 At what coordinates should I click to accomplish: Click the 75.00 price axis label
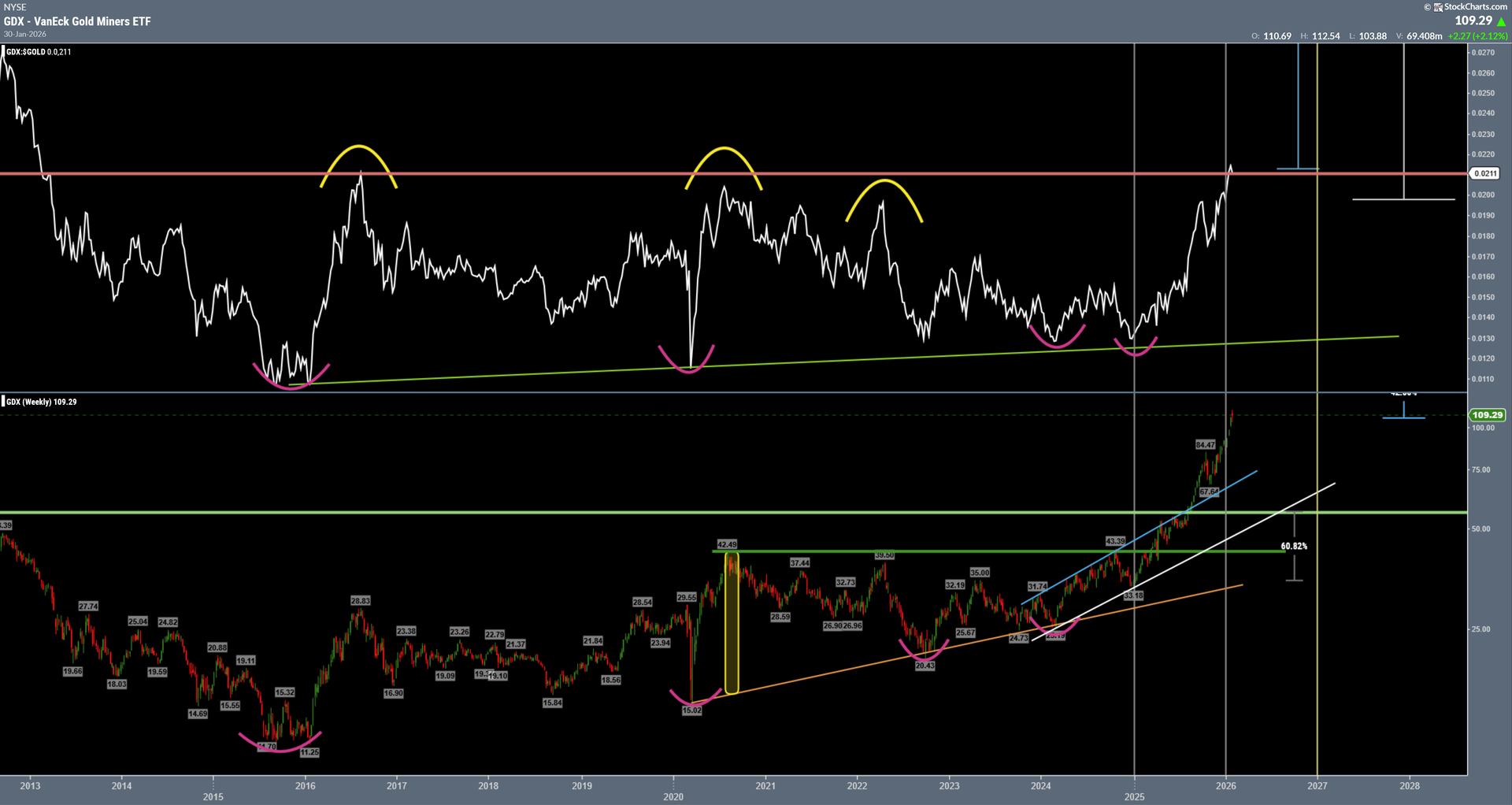click(1481, 469)
